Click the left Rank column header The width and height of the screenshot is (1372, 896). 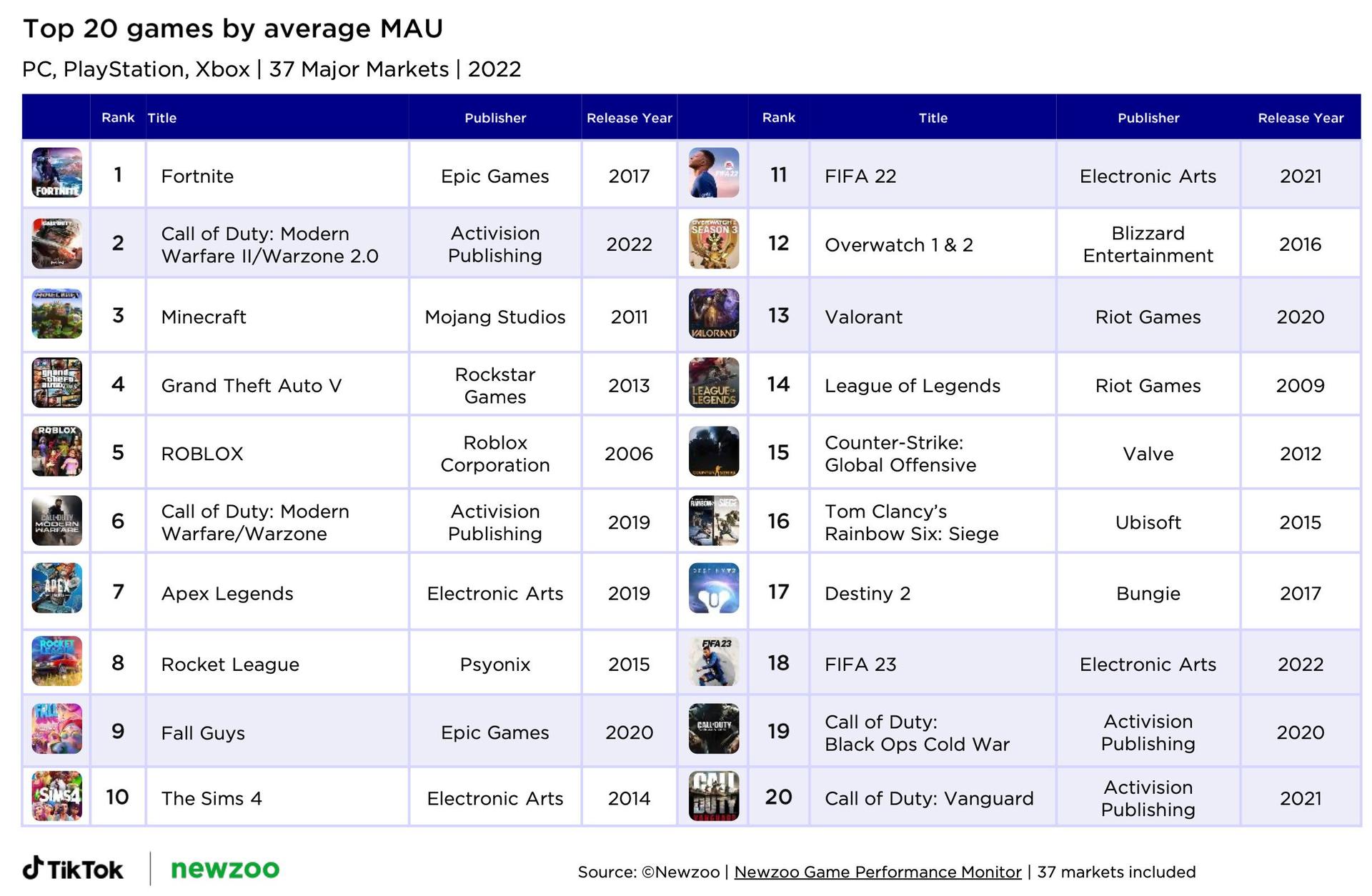point(118,117)
